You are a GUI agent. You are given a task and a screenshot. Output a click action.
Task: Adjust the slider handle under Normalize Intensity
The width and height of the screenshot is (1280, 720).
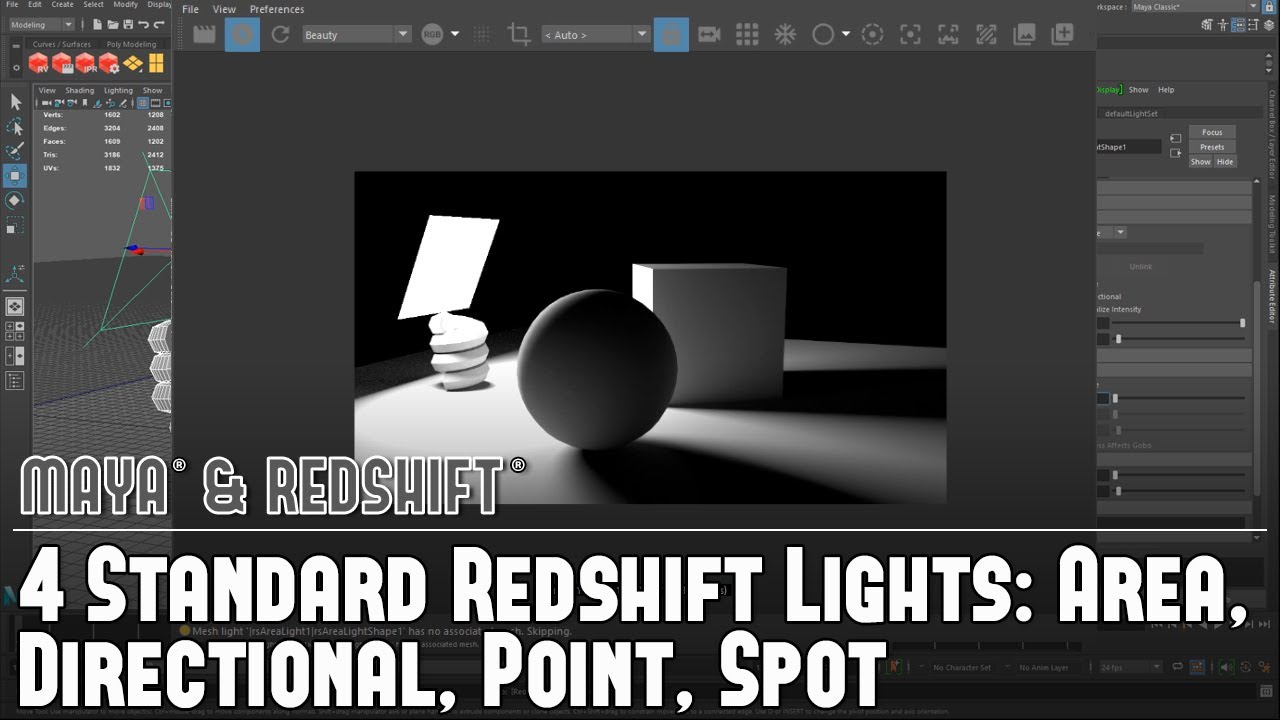1242,323
